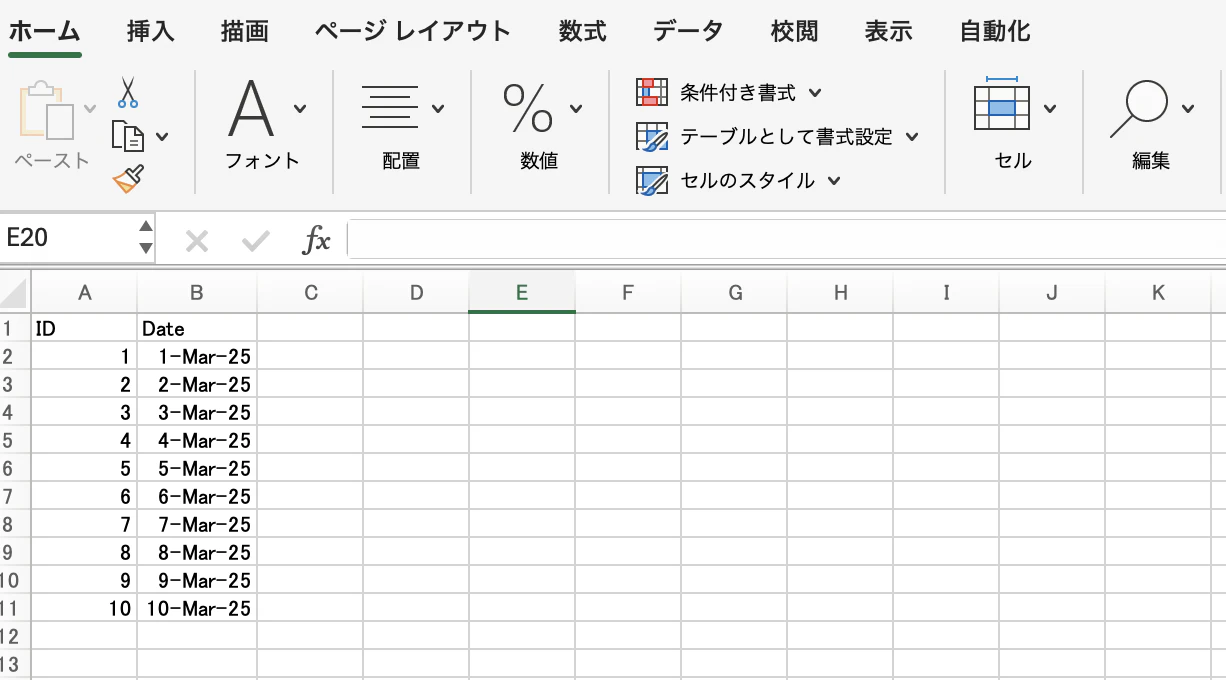1226x680 pixels.
Task: Select the cell '4-Mar-25'
Action: pos(197,440)
